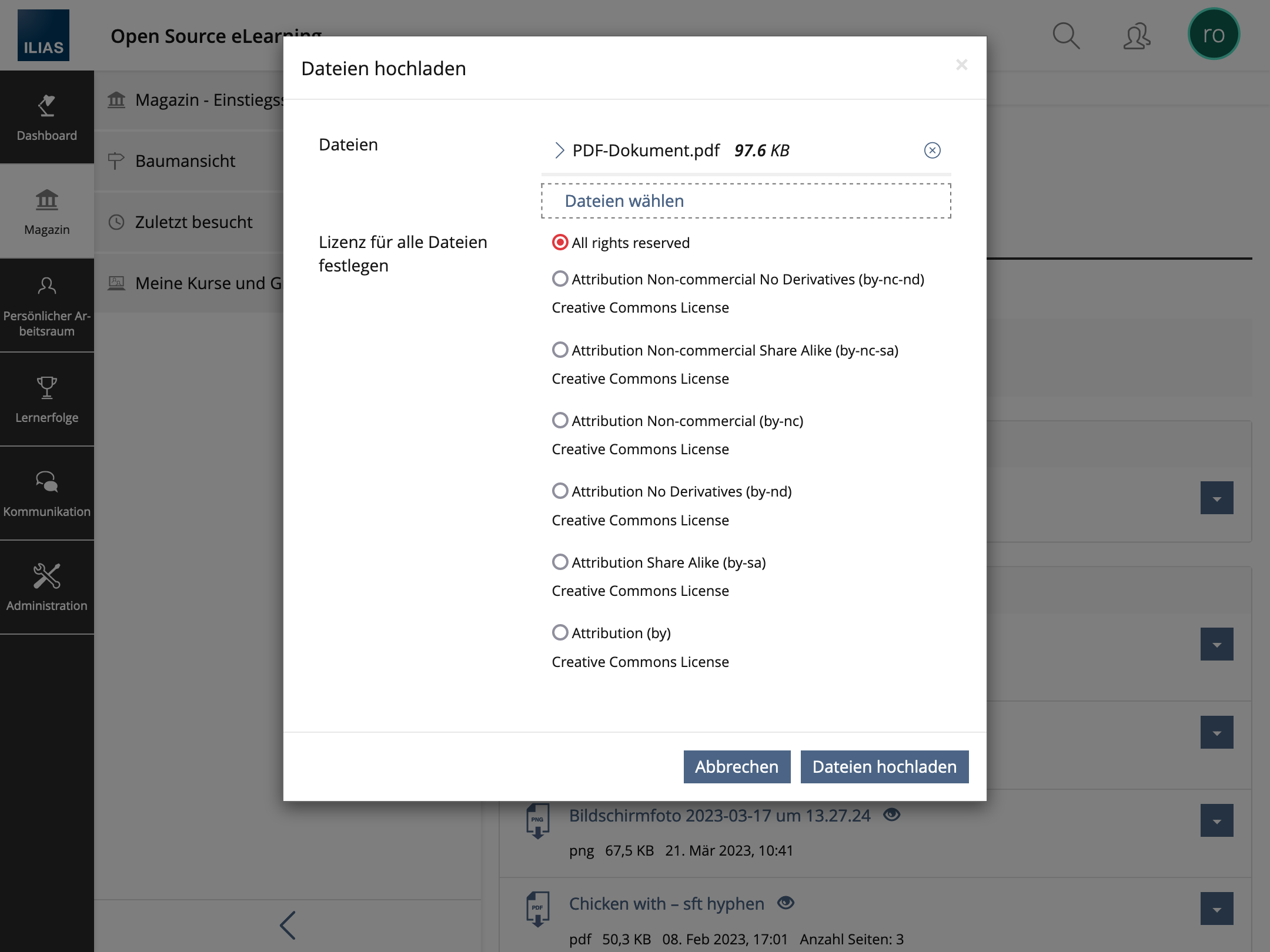Click the 'ro' user avatar
Image resolution: width=1270 pixels, height=952 pixels.
[1214, 34]
